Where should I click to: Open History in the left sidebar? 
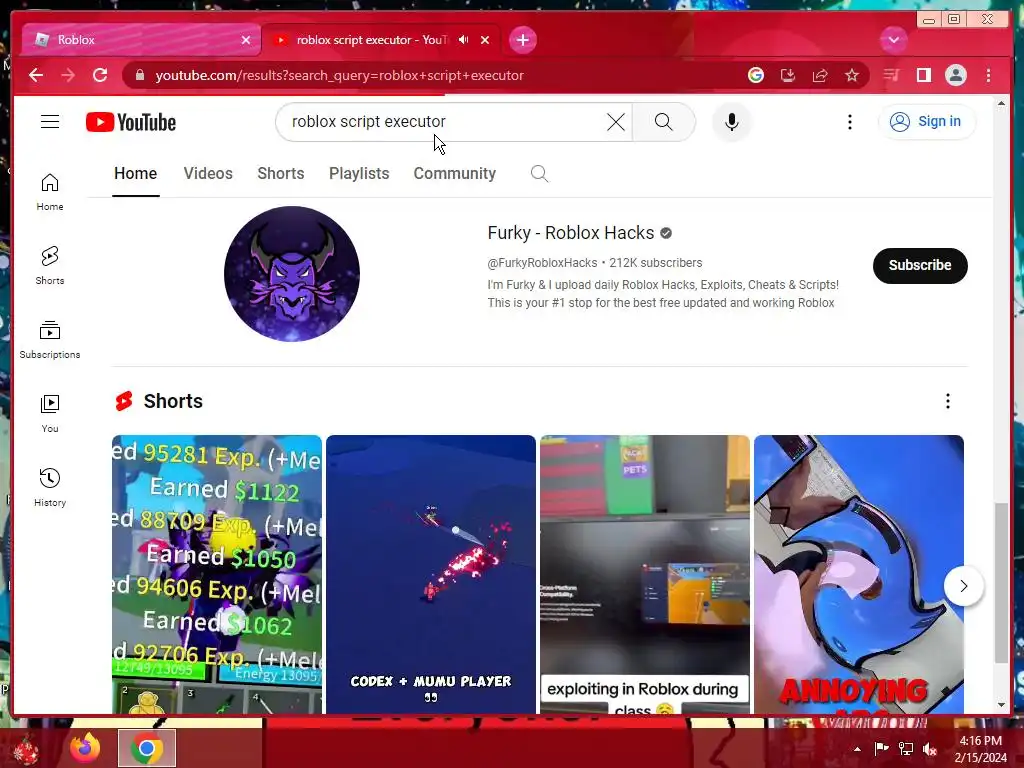click(x=50, y=487)
